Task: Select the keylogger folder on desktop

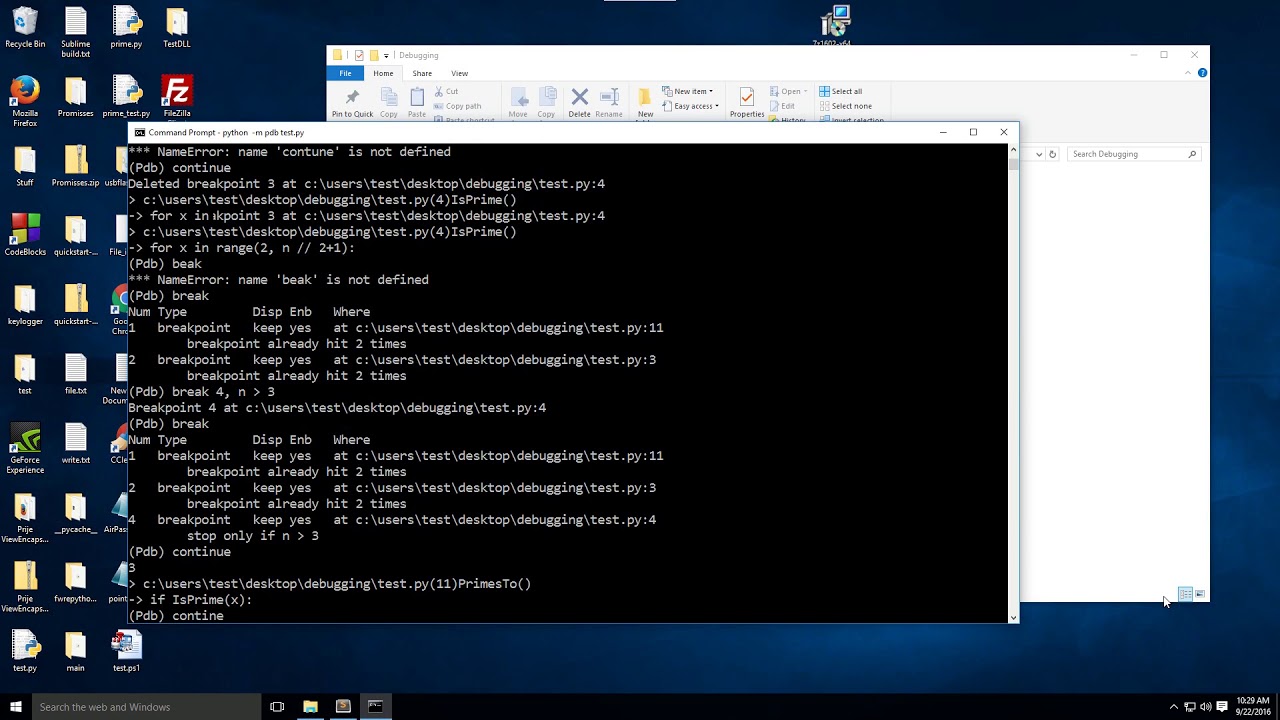Action: click(x=25, y=305)
